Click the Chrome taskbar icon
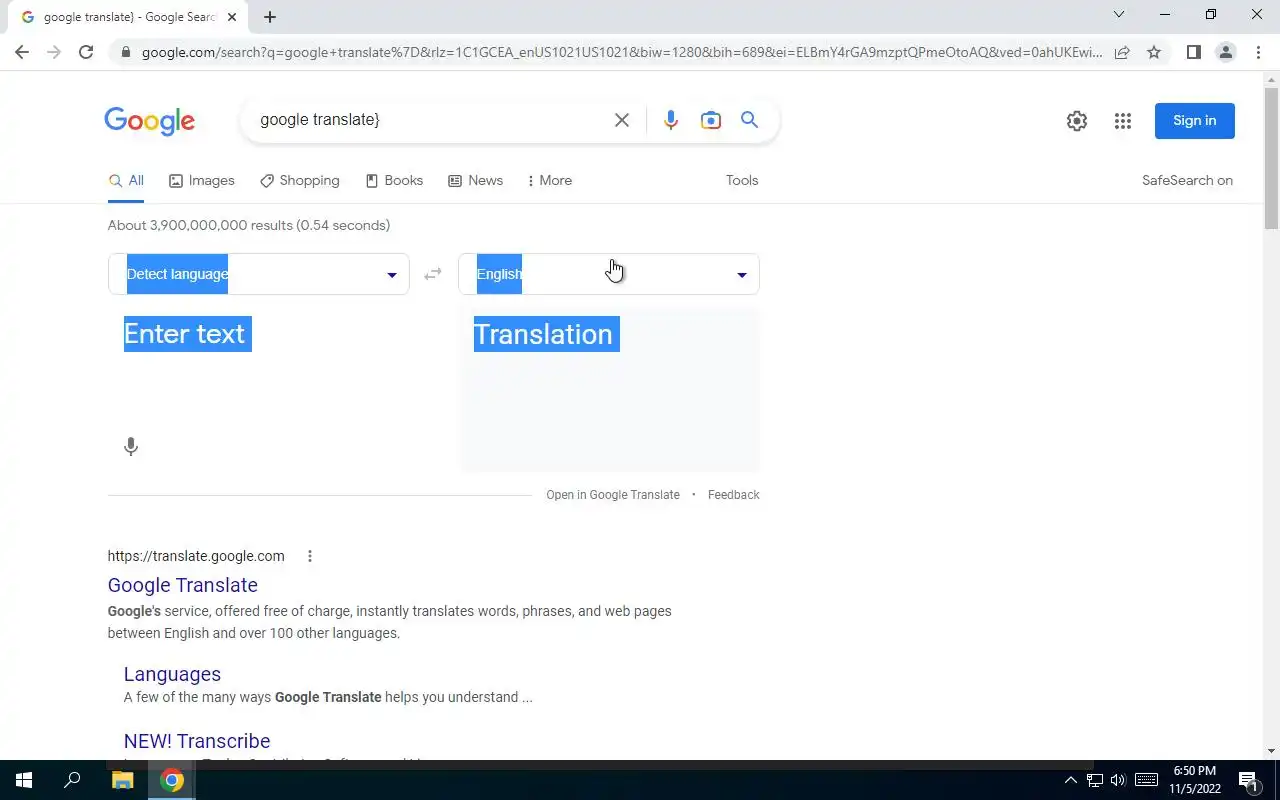 click(x=172, y=780)
